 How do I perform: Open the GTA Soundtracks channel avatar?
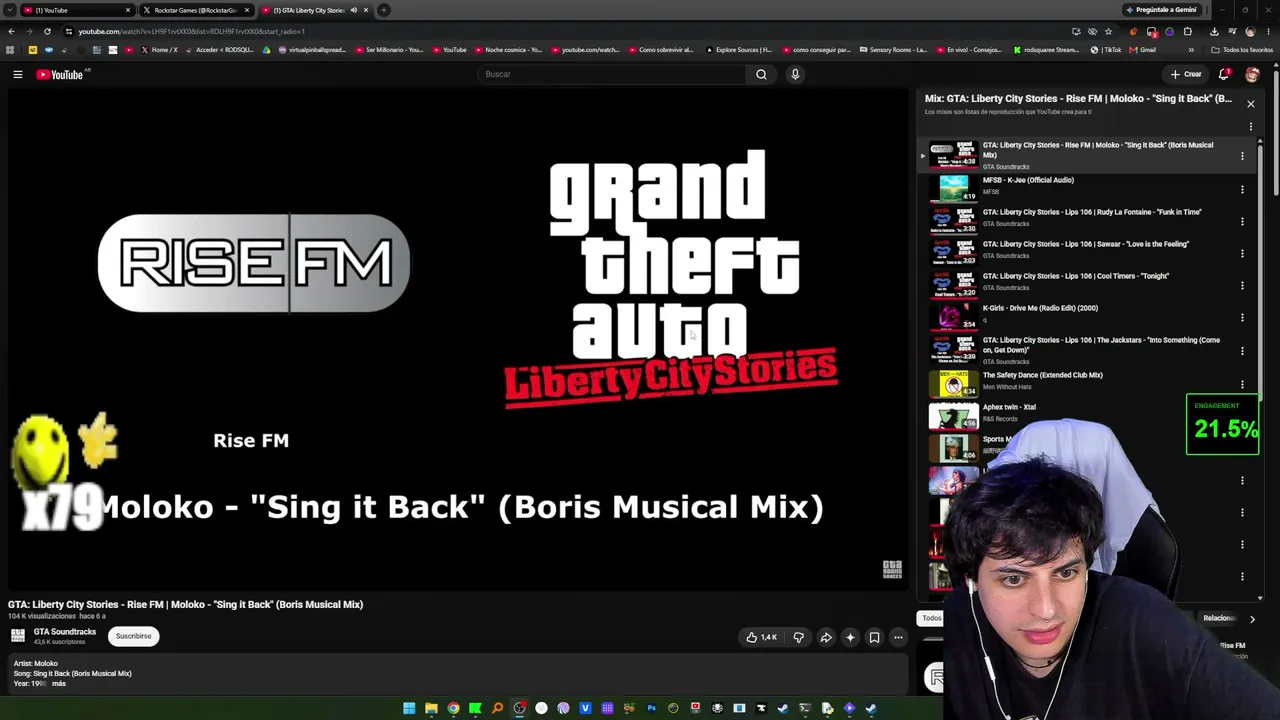[18, 636]
